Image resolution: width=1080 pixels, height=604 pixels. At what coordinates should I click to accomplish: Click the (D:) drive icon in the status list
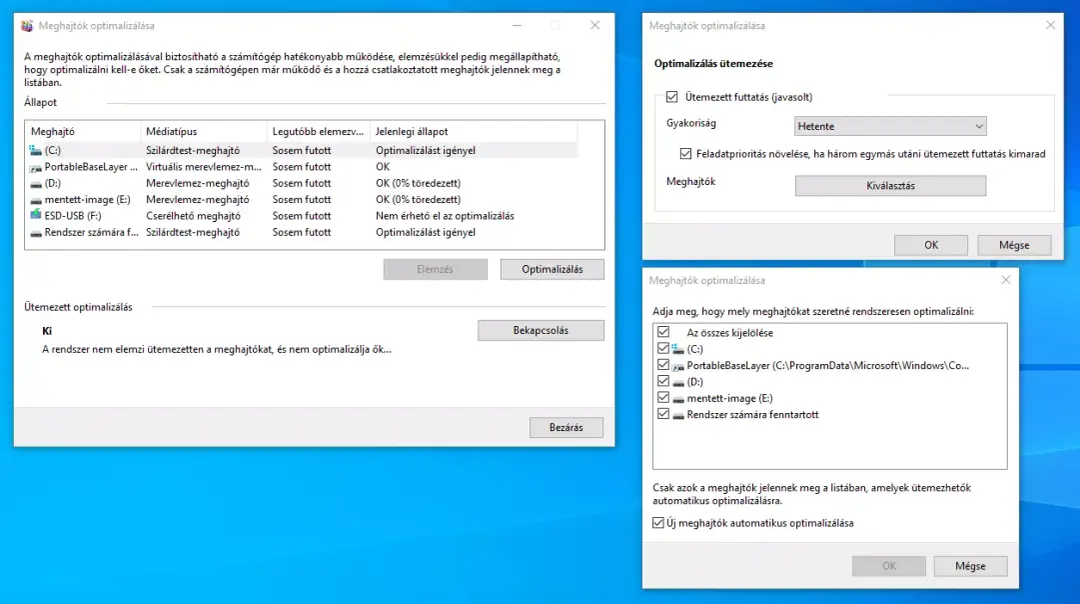pos(36,184)
